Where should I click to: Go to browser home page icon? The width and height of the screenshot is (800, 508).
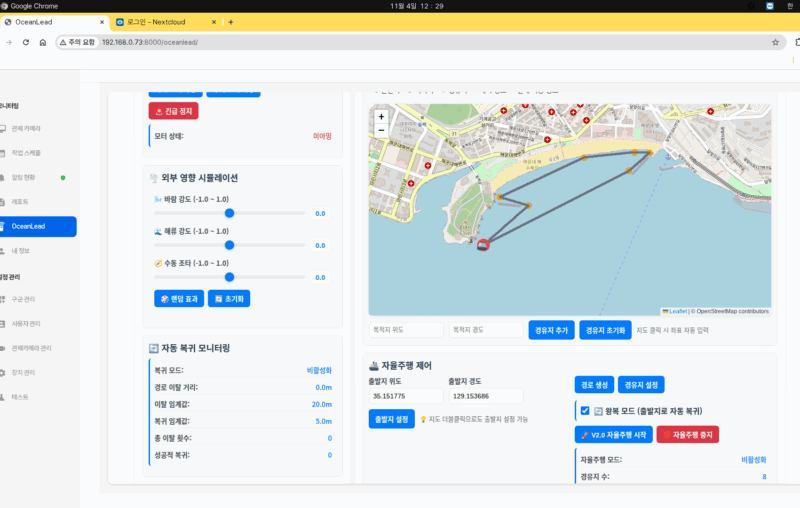pyautogui.click(x=43, y=42)
